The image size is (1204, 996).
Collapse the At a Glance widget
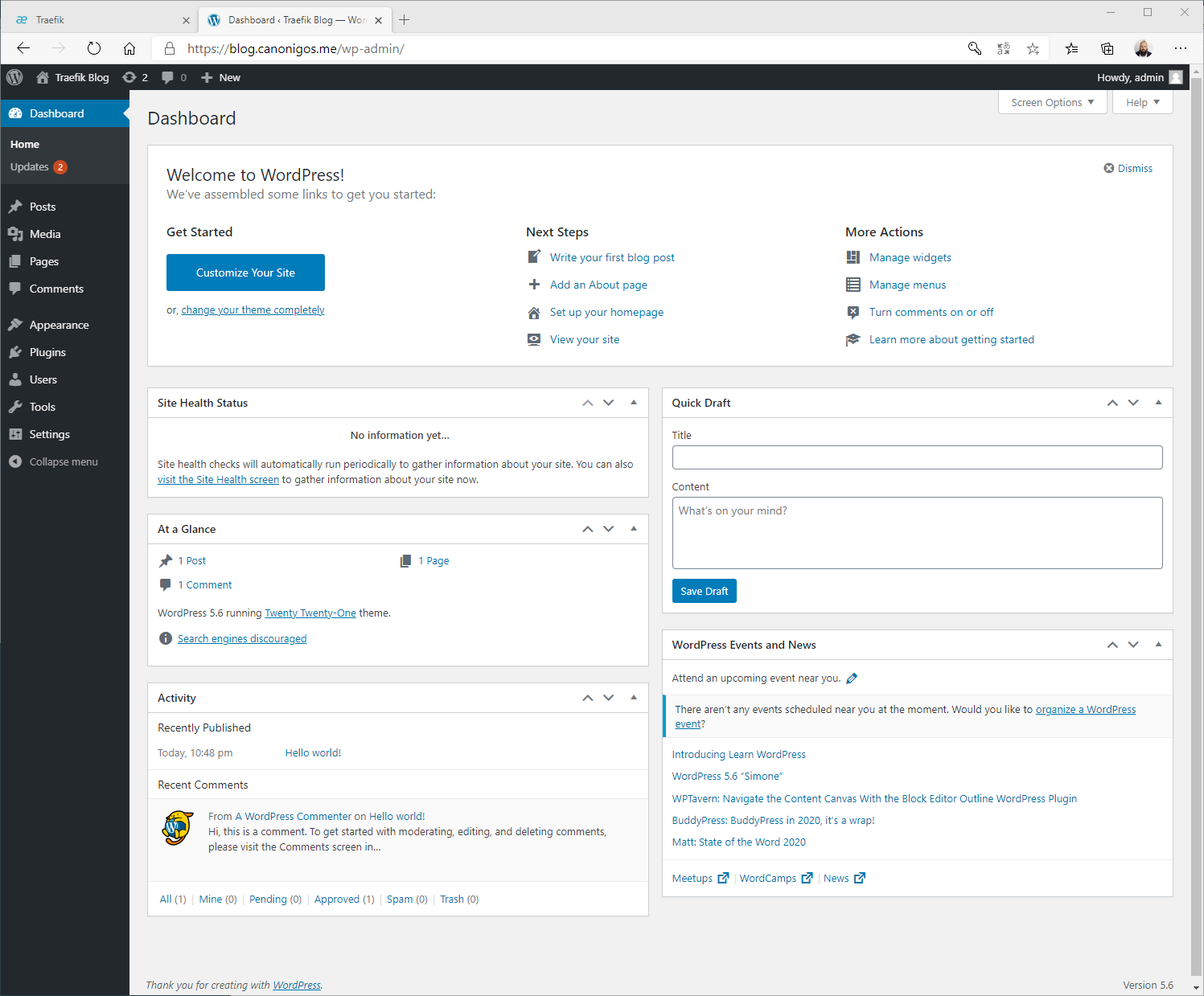(x=634, y=528)
